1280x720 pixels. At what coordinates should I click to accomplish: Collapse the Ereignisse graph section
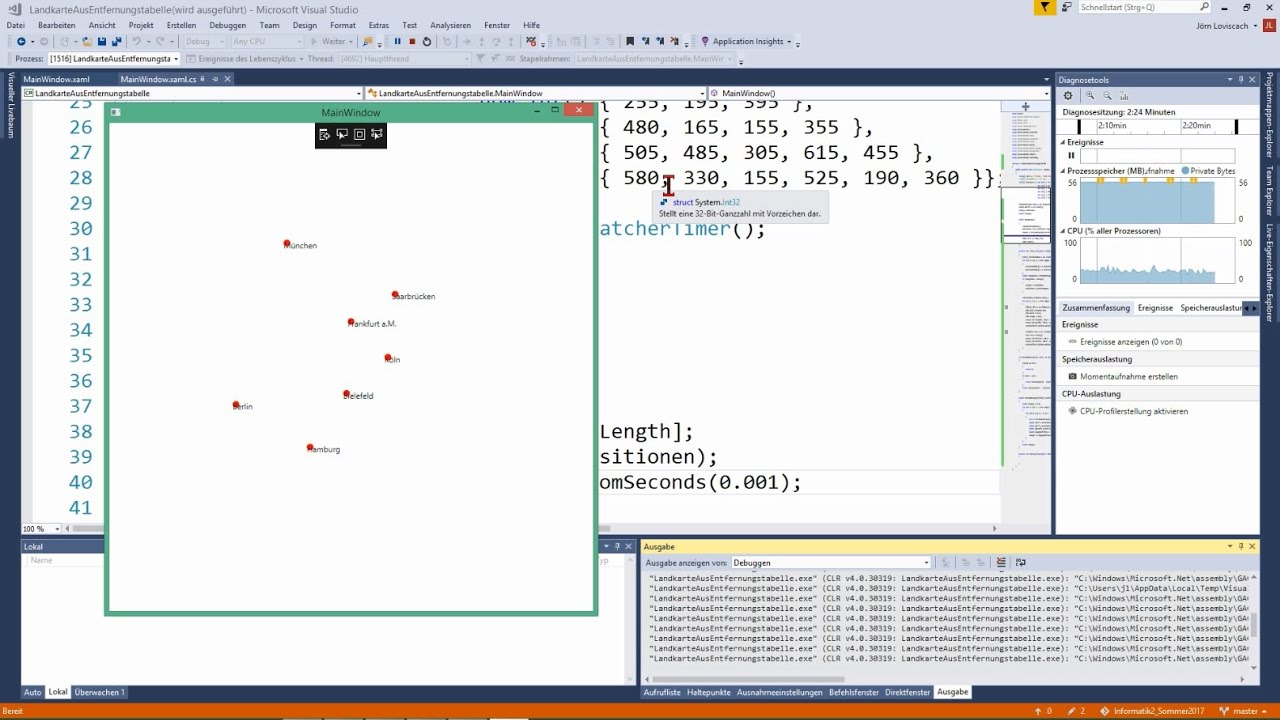coord(1064,142)
